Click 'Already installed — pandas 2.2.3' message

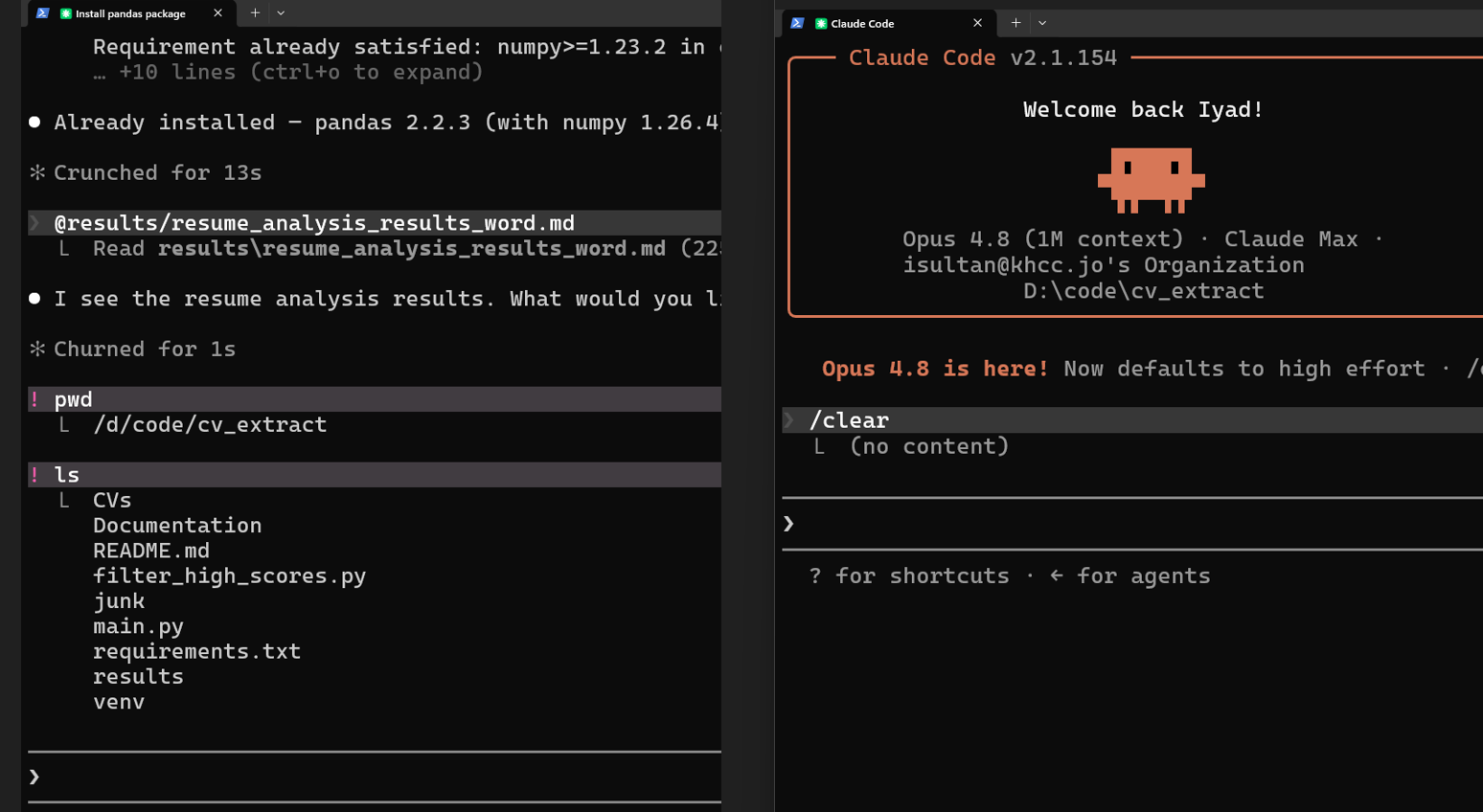coord(387,123)
